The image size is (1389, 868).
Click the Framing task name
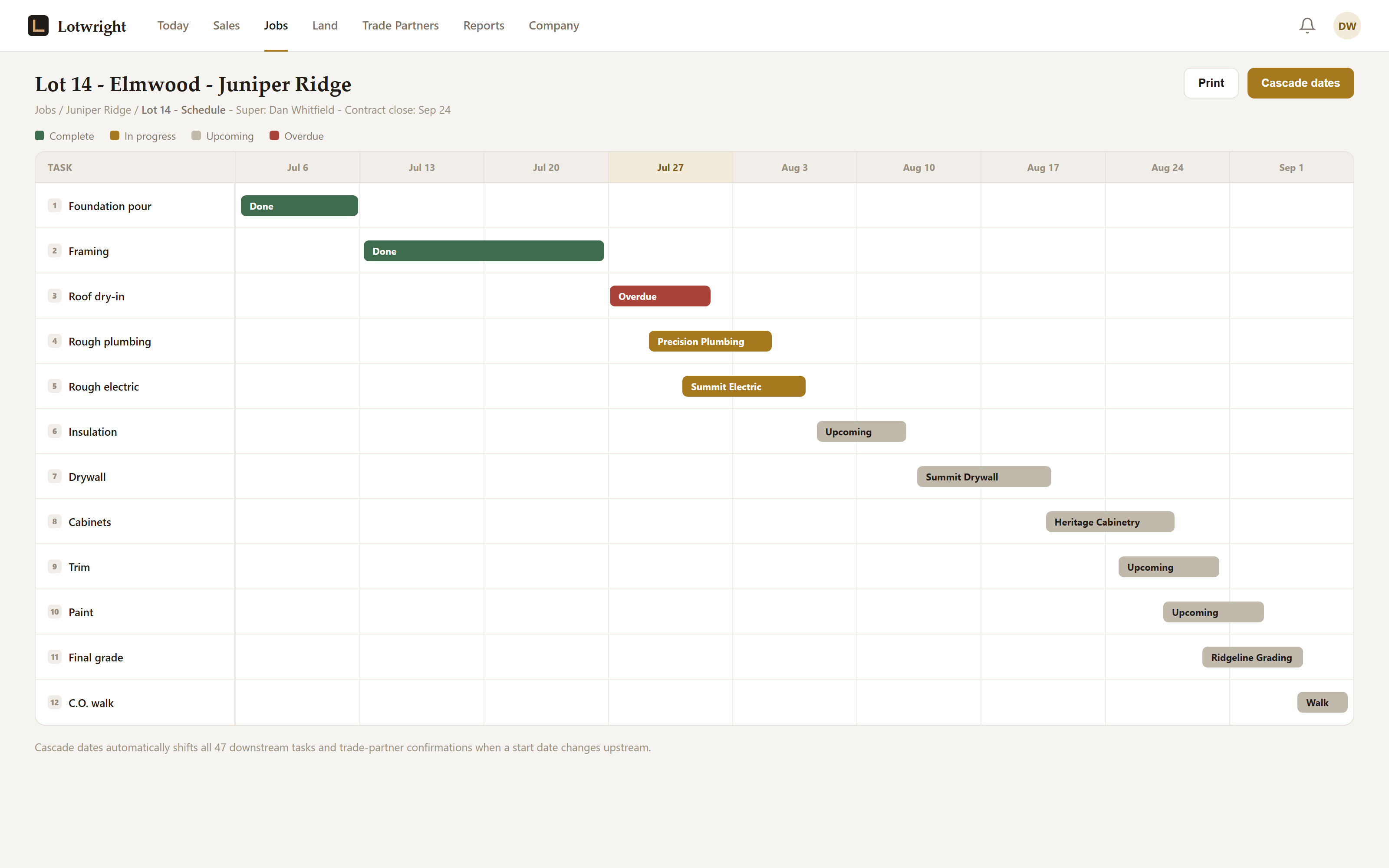89,251
